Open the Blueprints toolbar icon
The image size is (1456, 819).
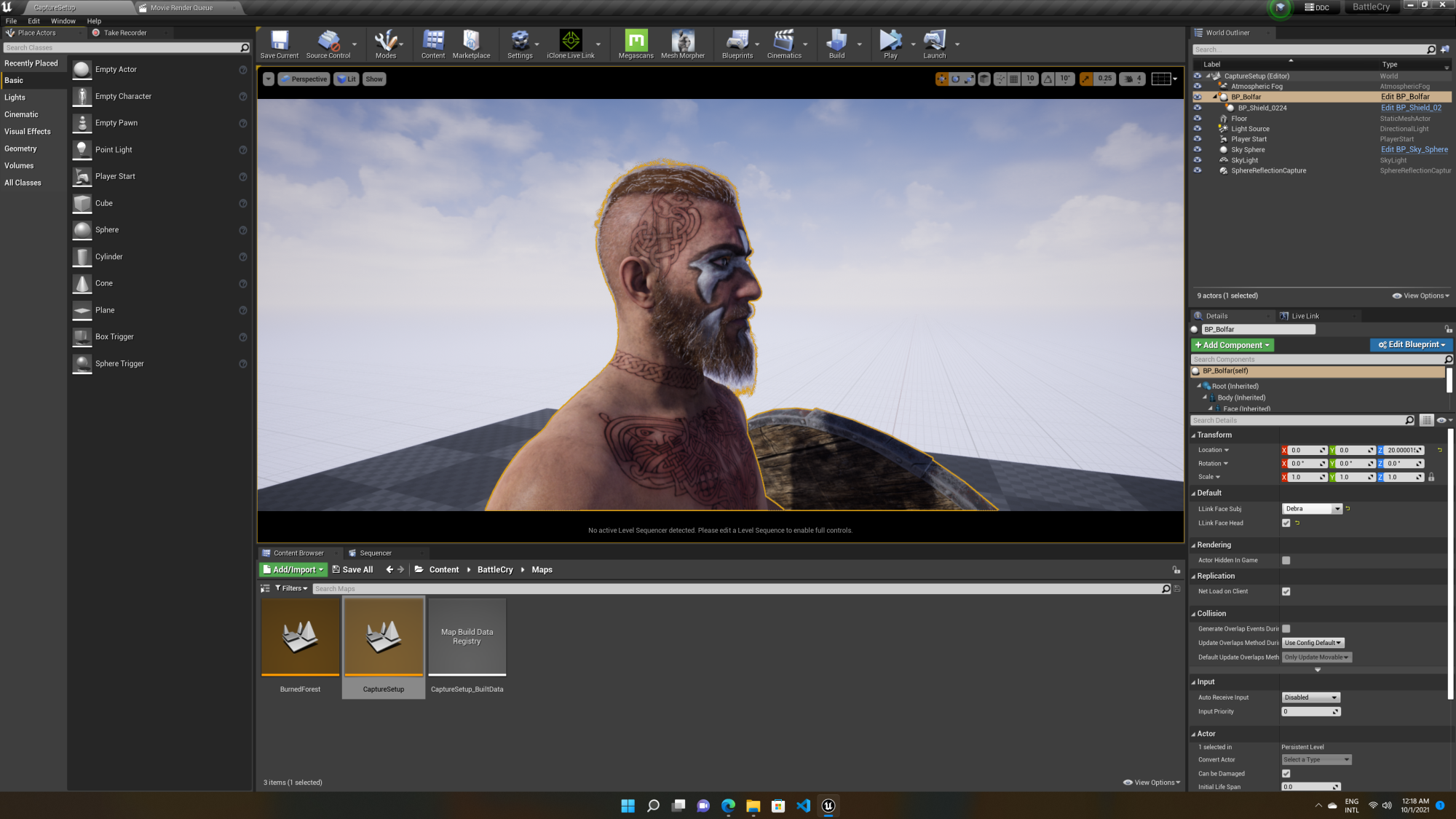point(737,44)
